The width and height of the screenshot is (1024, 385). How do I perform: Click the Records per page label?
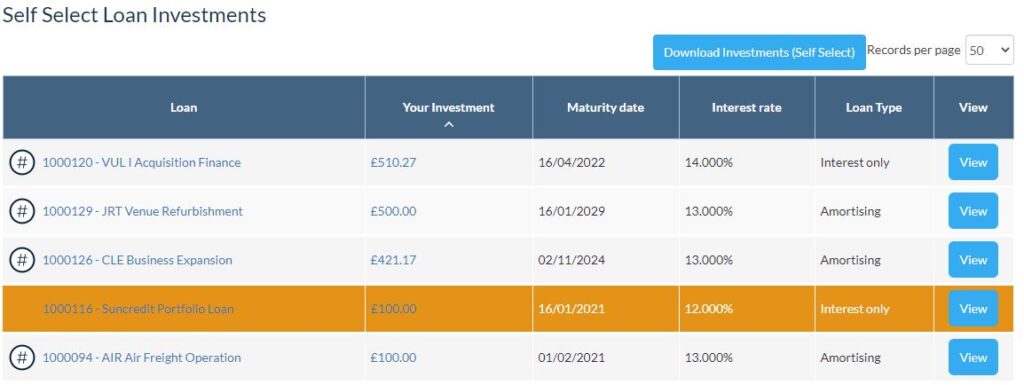tap(914, 50)
